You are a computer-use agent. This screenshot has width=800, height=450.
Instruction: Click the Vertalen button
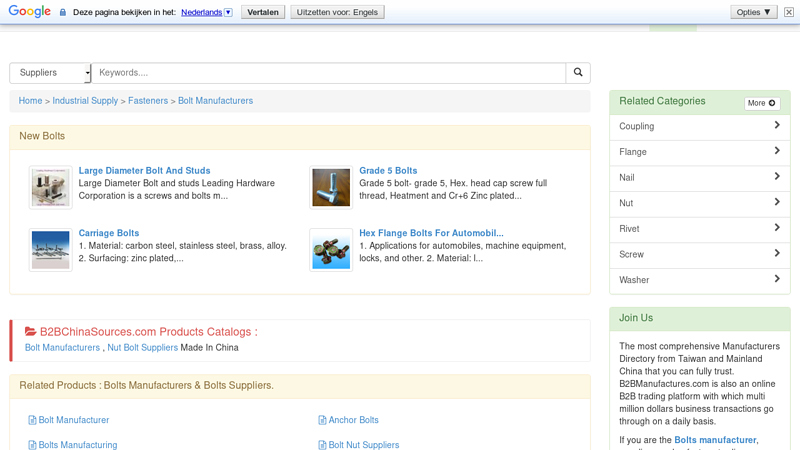(x=263, y=12)
